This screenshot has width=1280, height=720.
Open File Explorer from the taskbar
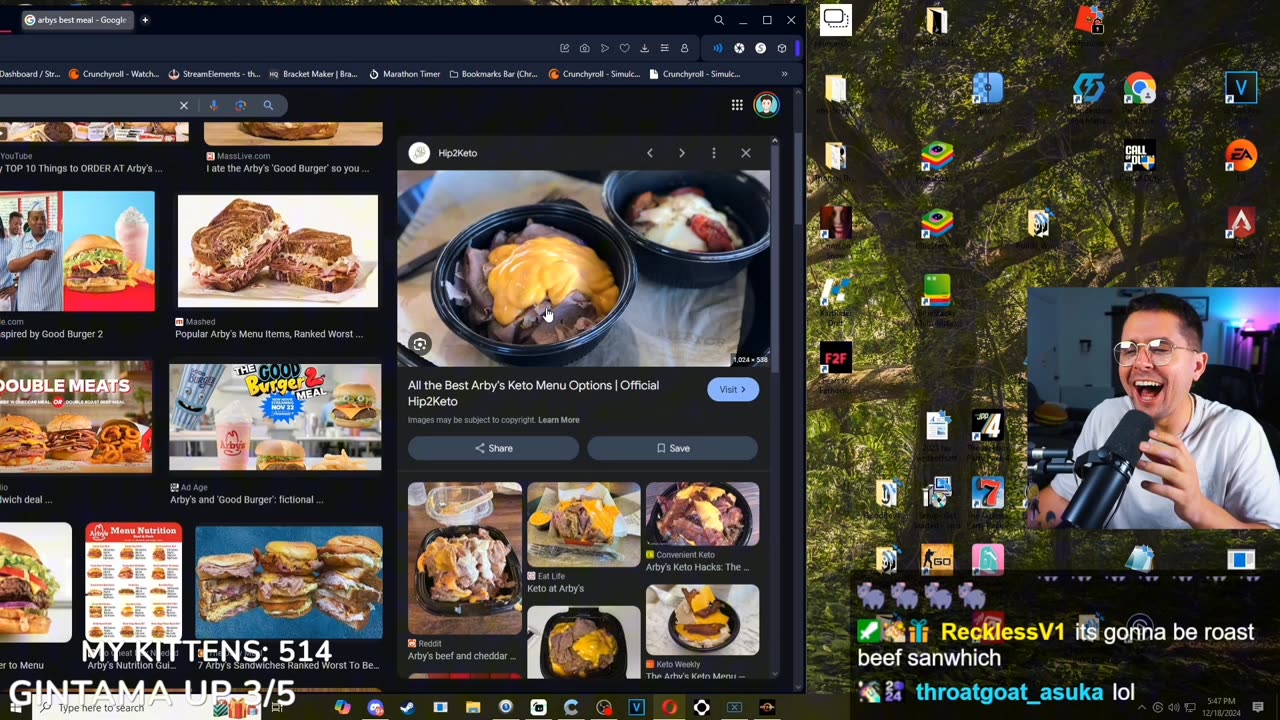(x=473, y=708)
